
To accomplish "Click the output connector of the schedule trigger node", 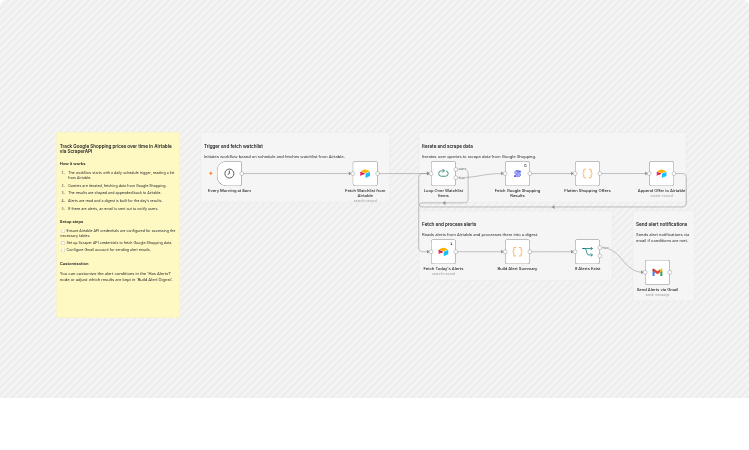I will tap(242, 173).
